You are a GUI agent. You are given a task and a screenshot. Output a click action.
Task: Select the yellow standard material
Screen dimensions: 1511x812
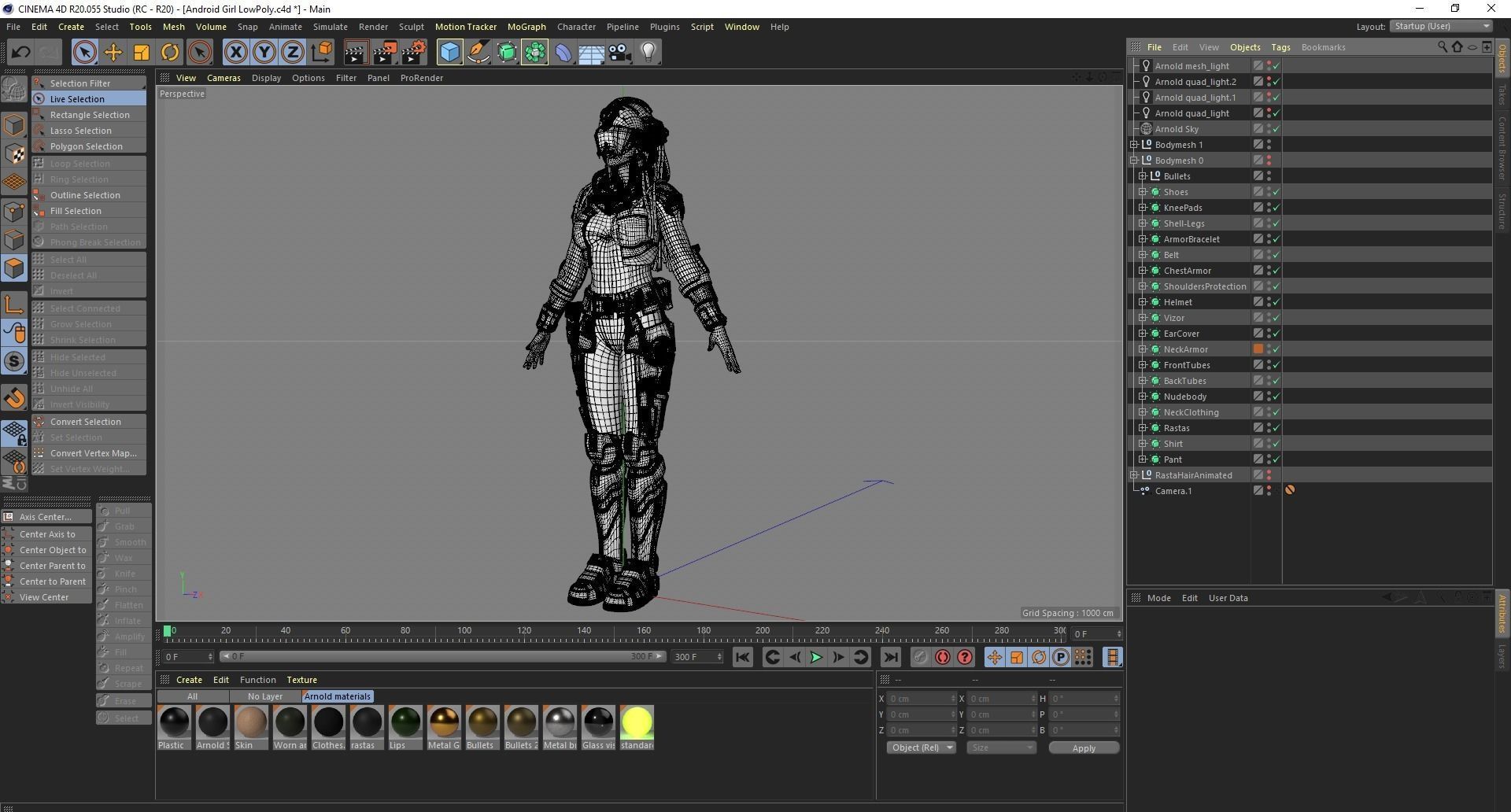point(637,728)
